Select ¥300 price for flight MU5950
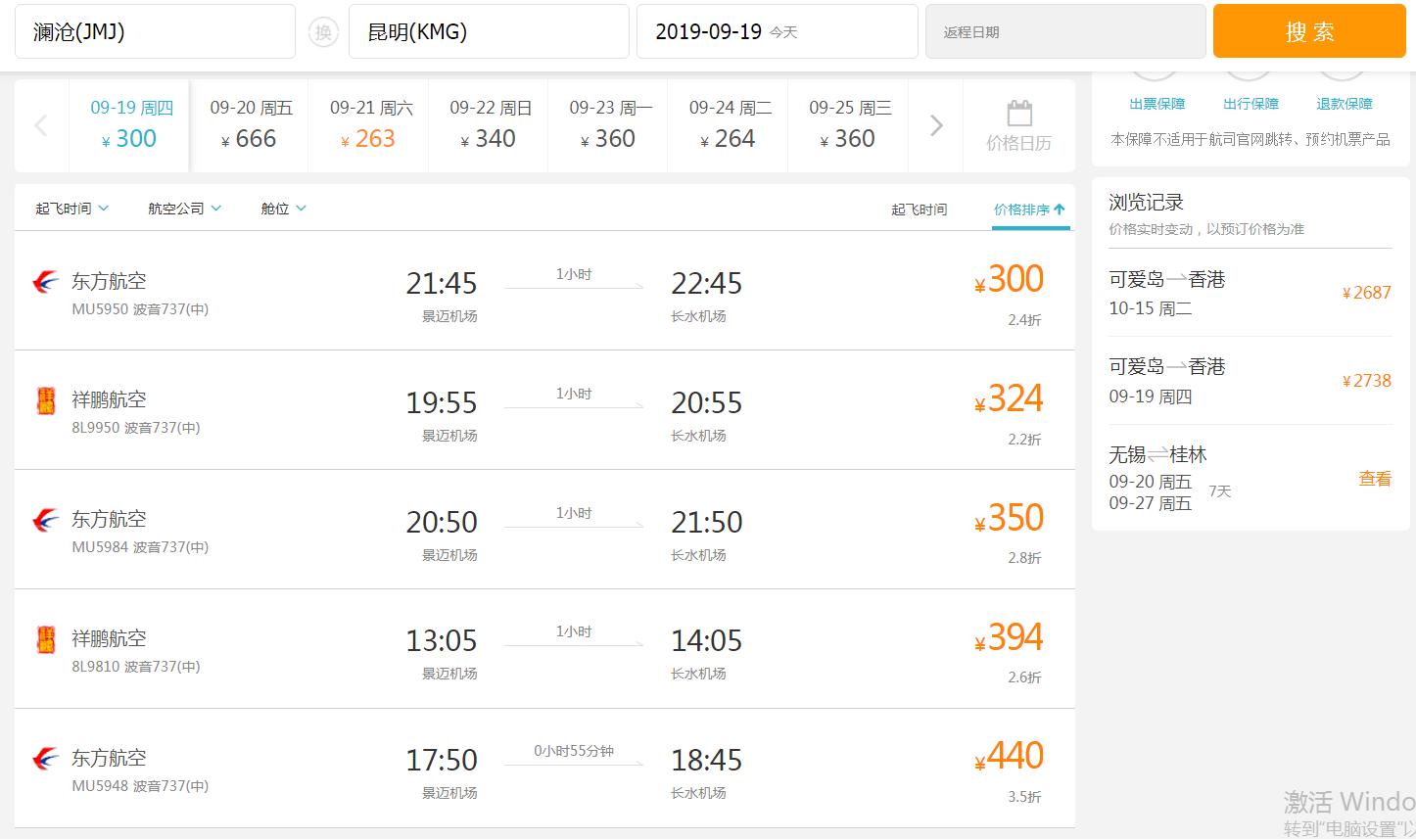 tap(1010, 280)
